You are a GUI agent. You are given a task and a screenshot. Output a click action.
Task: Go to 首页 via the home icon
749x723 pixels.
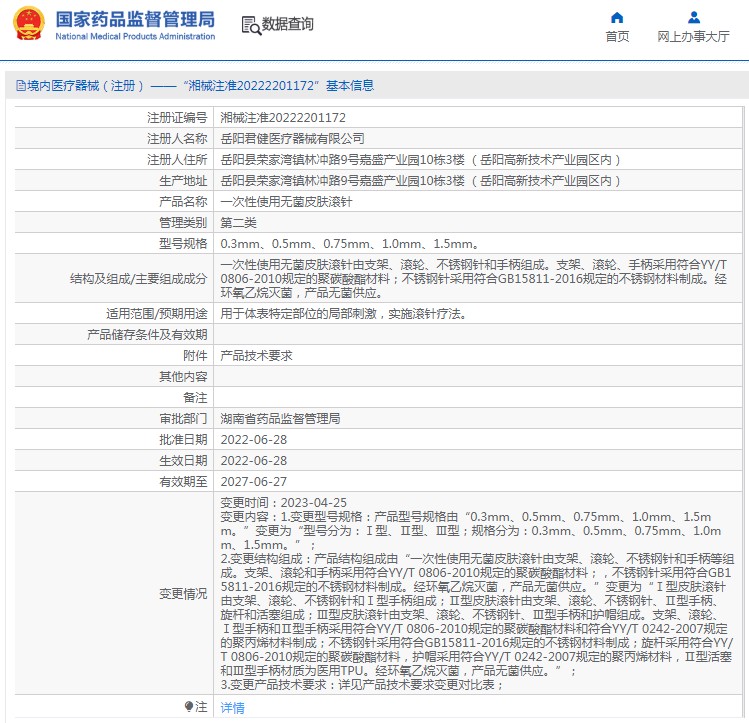[617, 18]
